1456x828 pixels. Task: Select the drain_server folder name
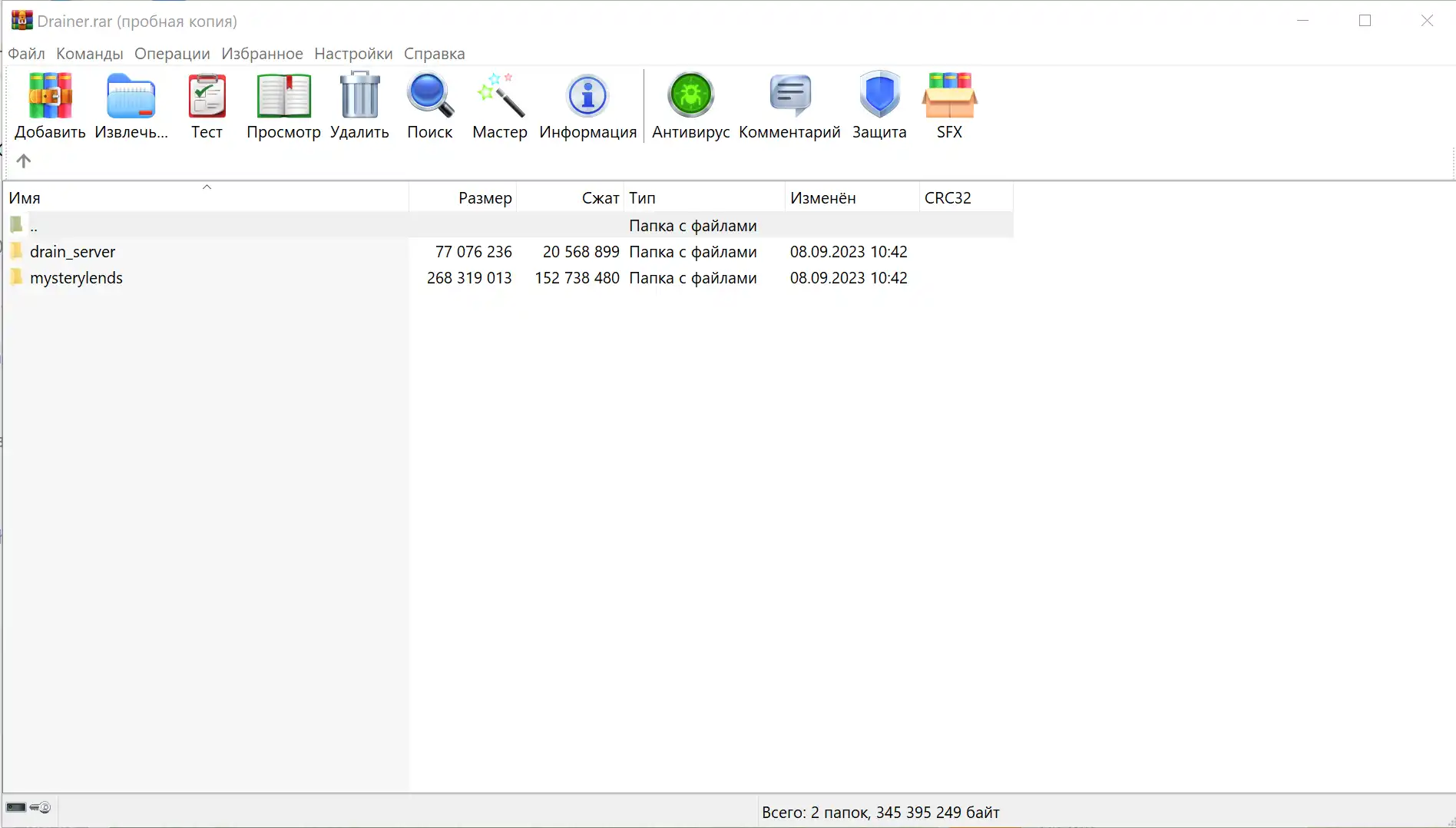[72, 252]
